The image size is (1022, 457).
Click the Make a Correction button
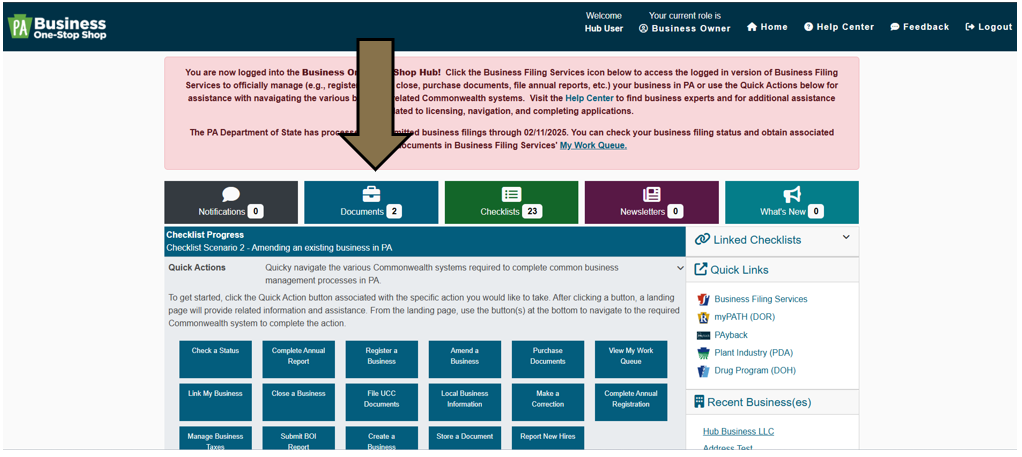click(548, 402)
